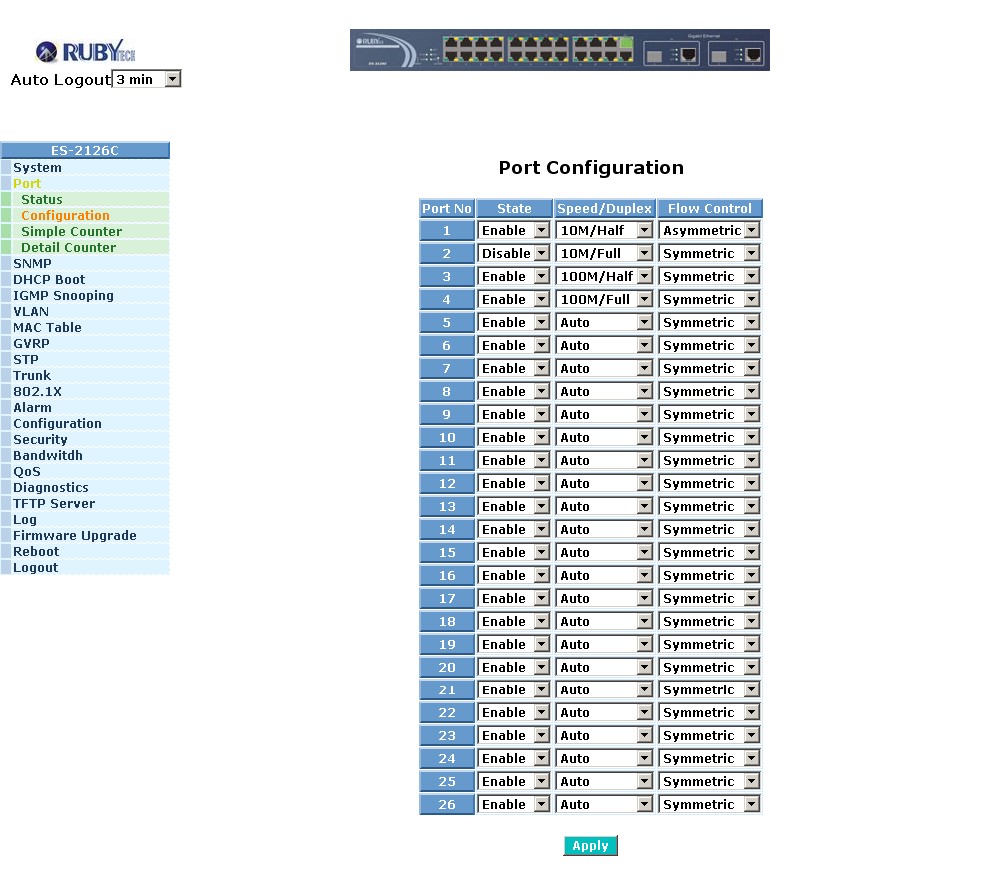
Task: Open the Port Status page
Action: tap(42, 199)
